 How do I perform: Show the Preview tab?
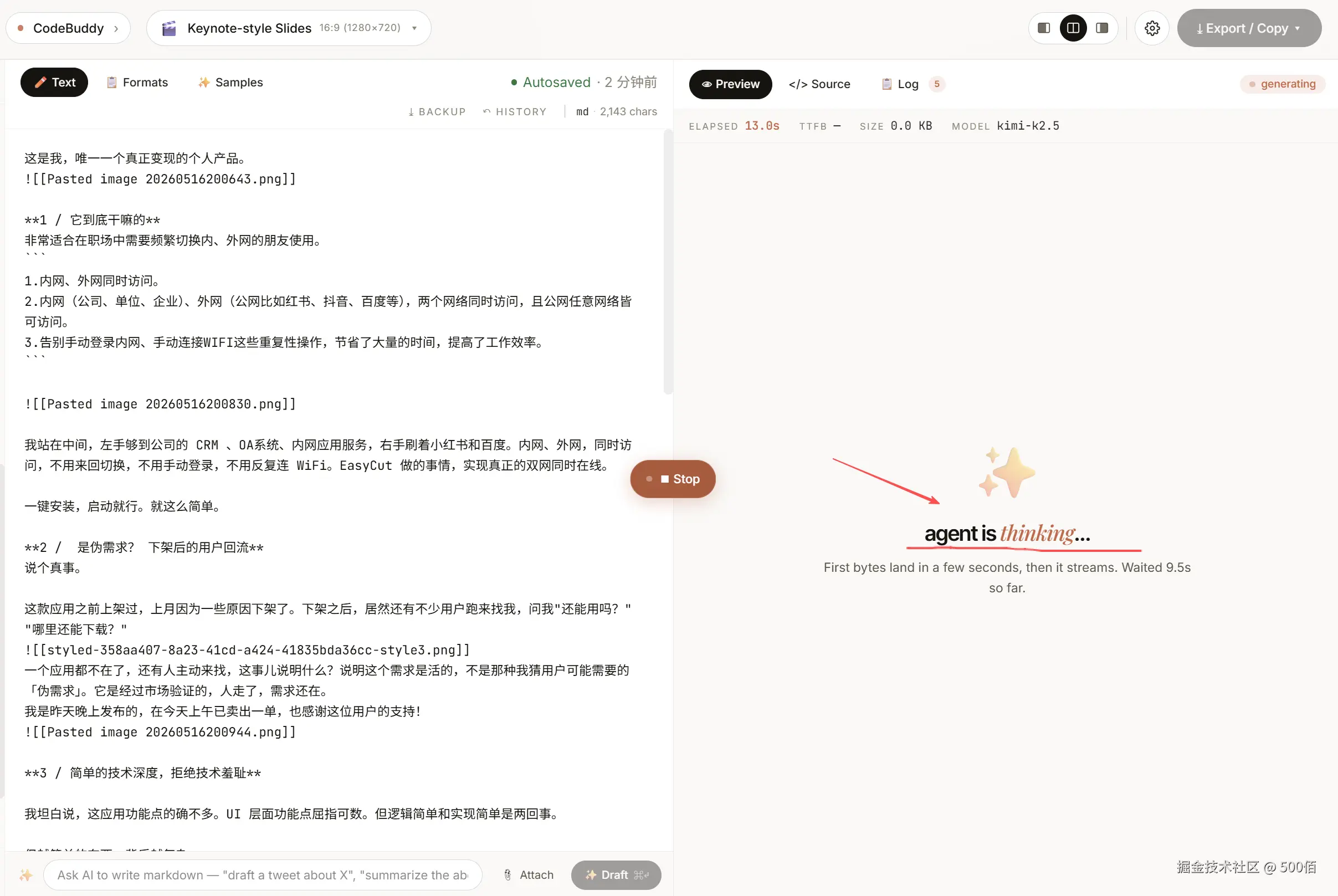point(730,85)
